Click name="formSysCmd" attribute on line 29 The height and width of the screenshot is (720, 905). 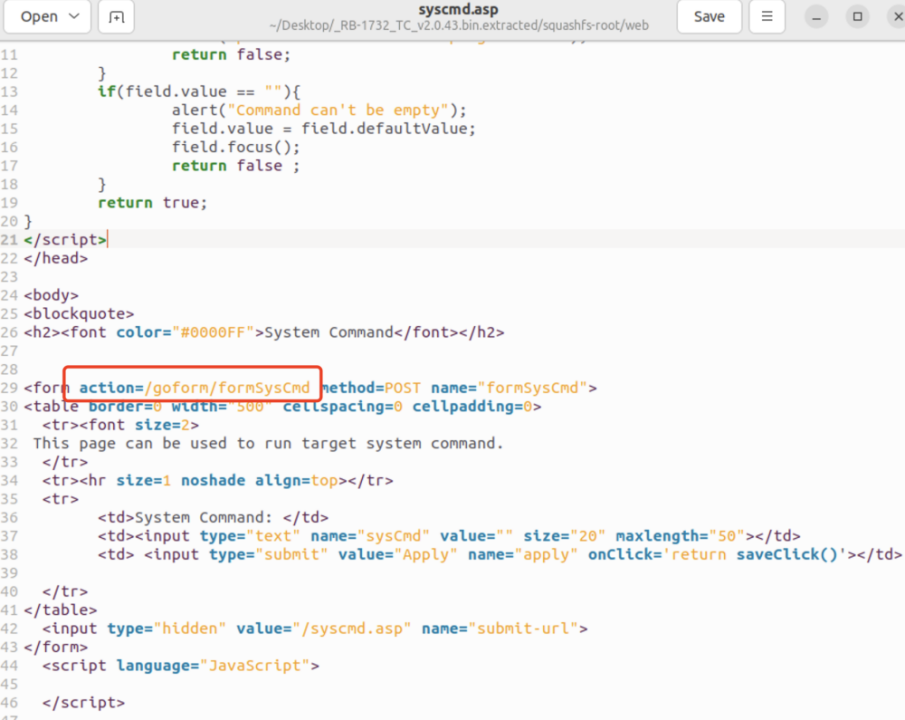pos(509,387)
